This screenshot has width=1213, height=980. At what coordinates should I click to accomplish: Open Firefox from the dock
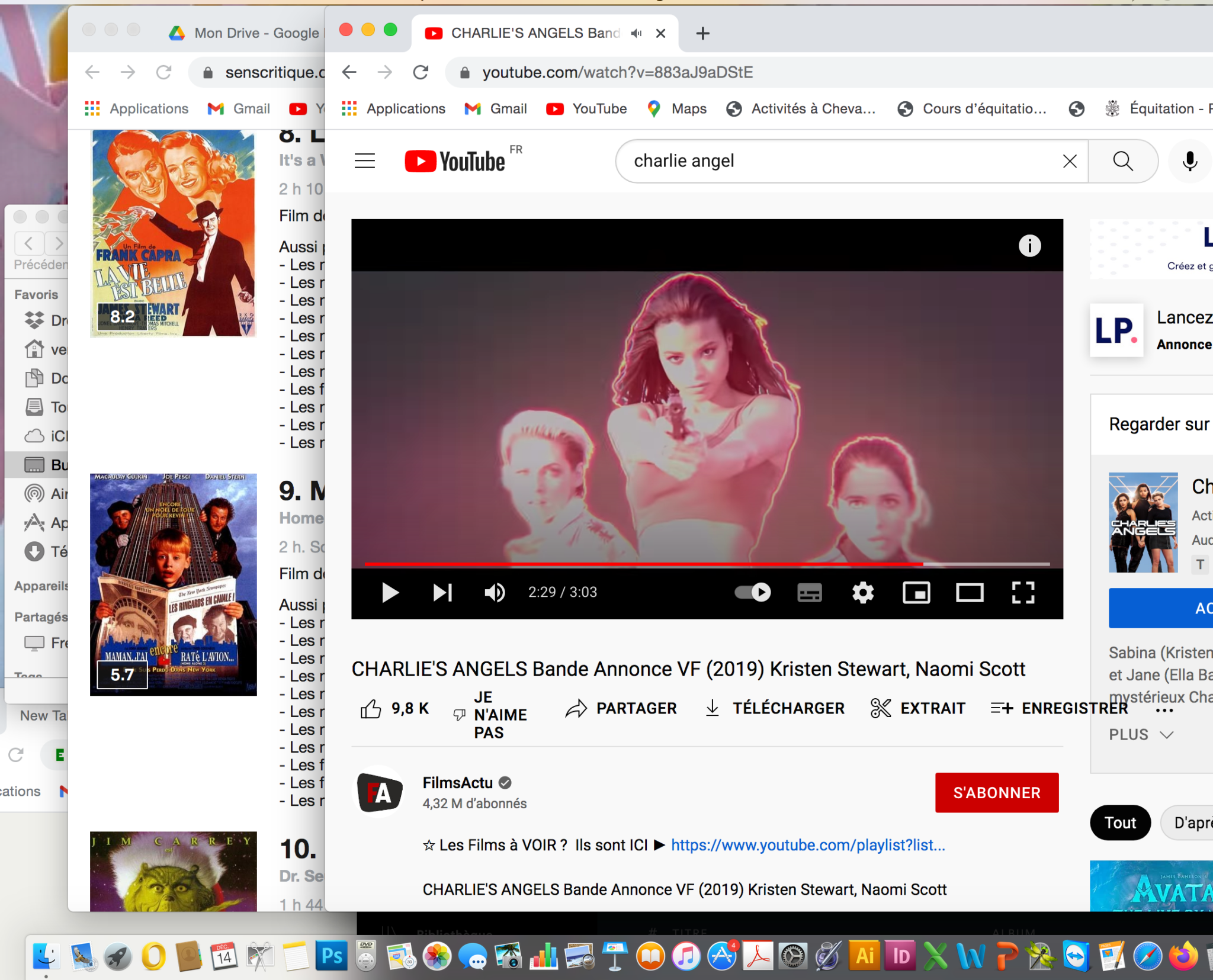(x=1183, y=955)
